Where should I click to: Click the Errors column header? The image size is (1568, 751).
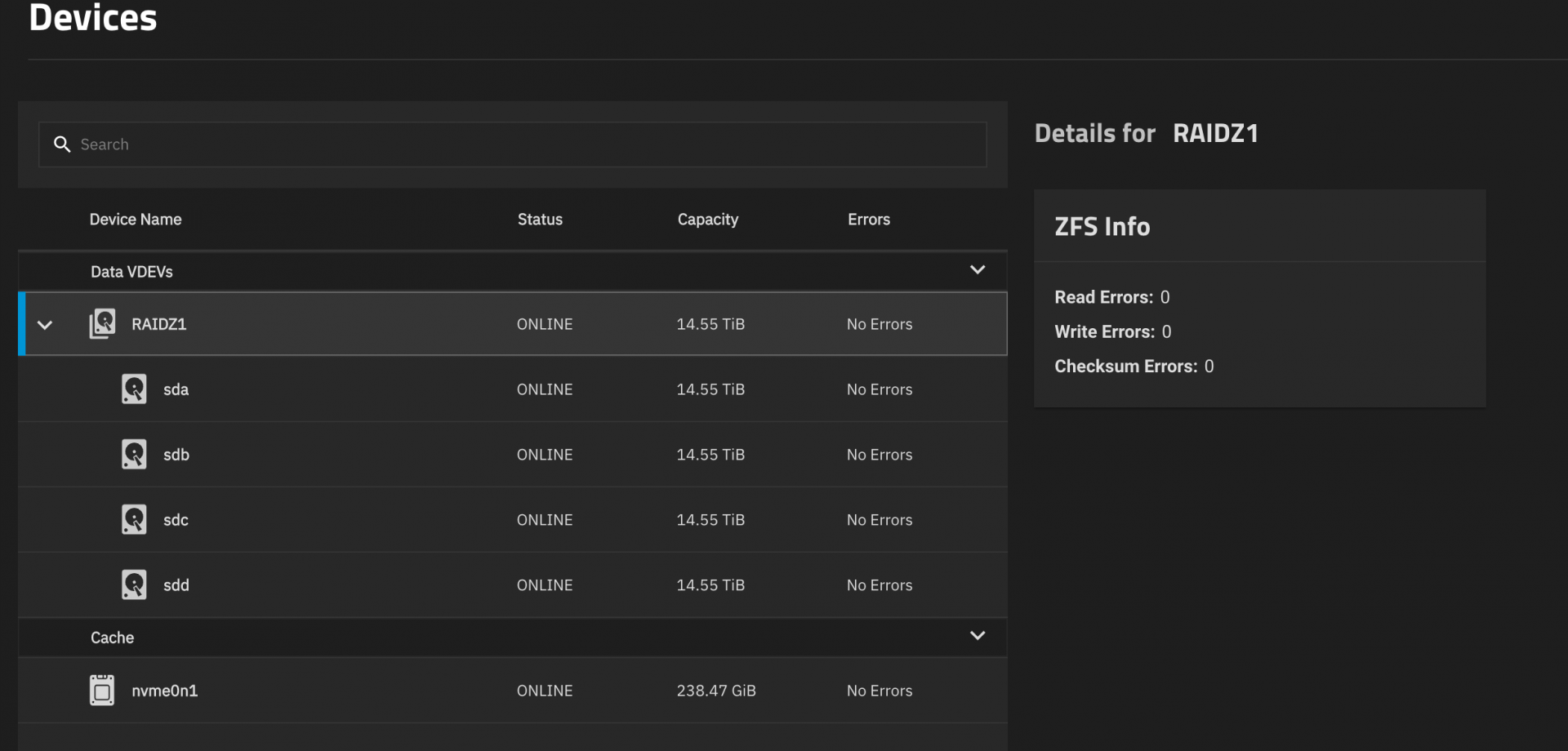869,220
